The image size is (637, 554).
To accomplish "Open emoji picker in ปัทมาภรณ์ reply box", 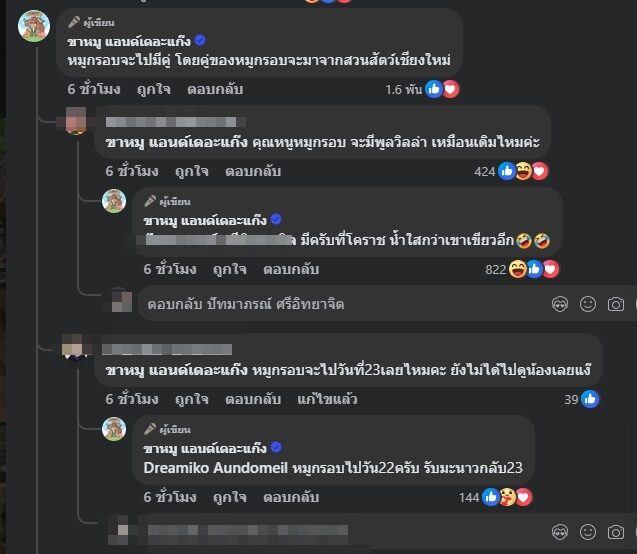I will 588,304.
